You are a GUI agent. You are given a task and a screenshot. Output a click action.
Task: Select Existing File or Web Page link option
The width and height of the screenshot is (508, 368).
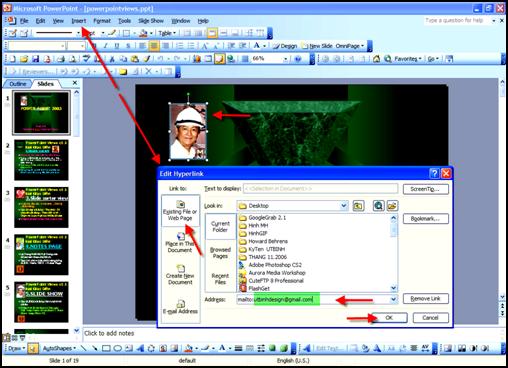pos(180,211)
